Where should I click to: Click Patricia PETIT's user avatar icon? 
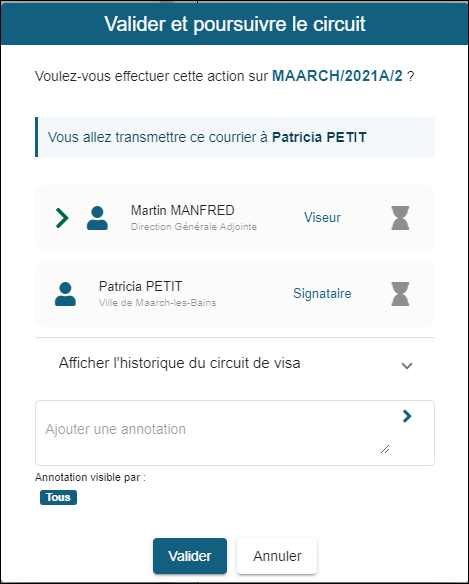tap(65, 294)
